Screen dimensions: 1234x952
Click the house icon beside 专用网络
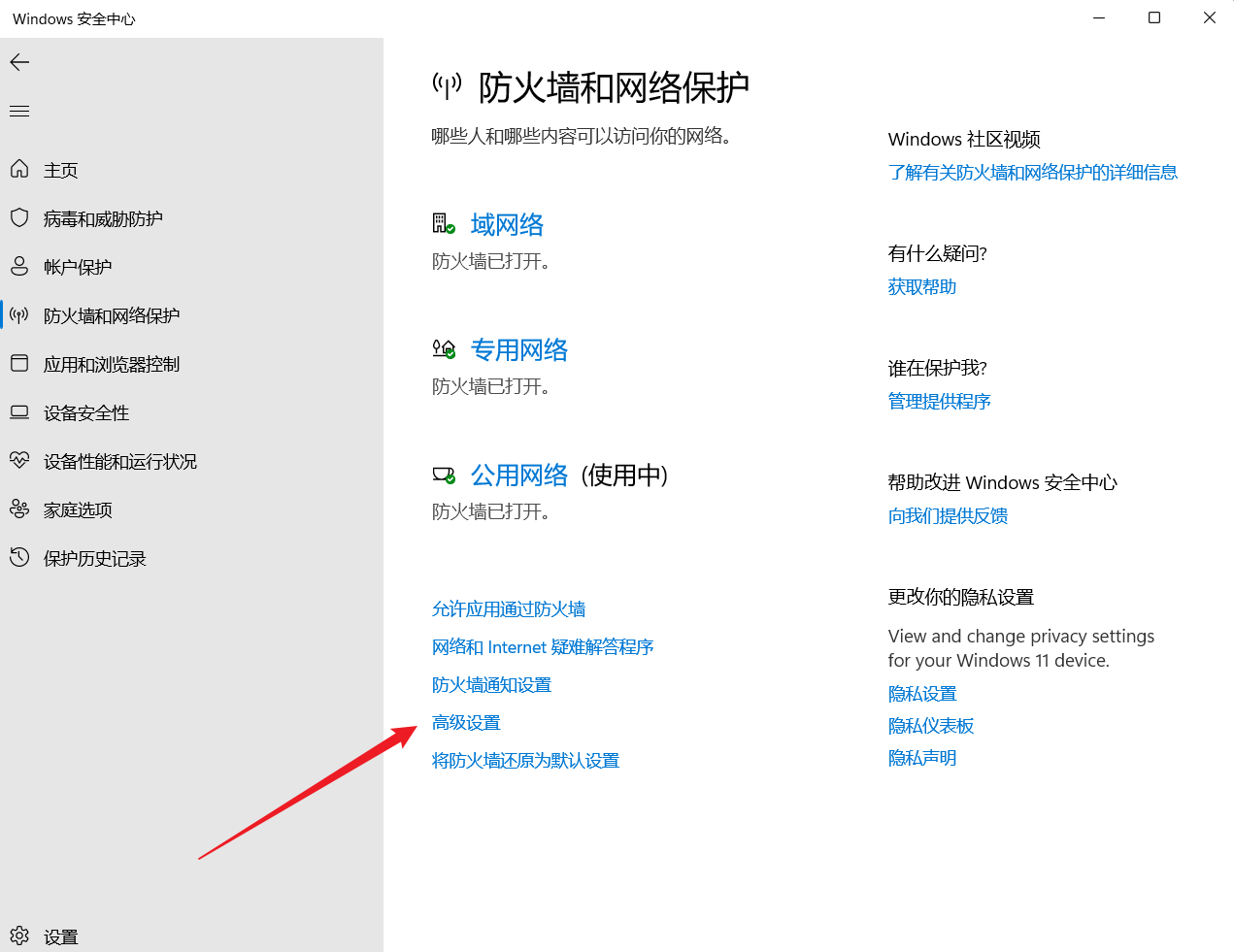click(x=444, y=349)
